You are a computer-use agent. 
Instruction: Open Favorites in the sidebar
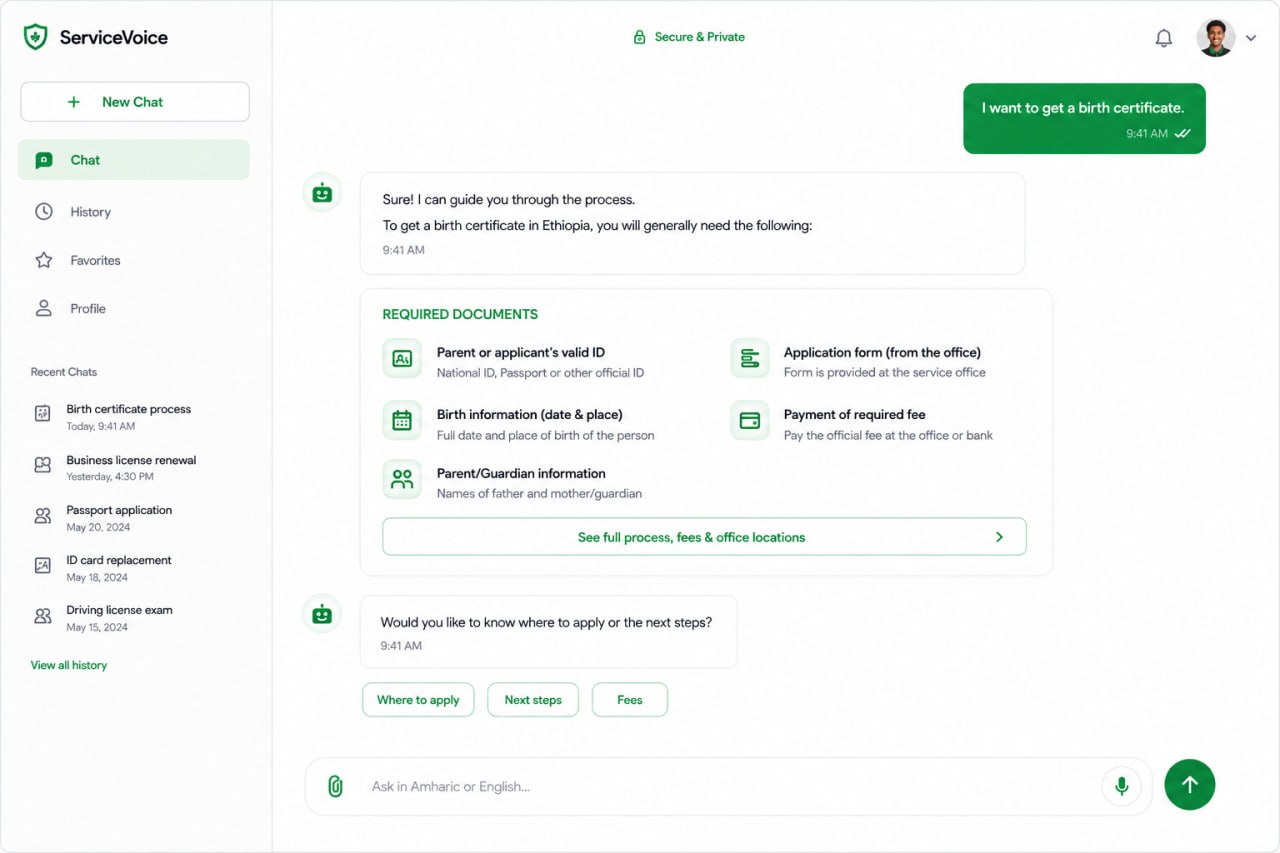click(134, 260)
